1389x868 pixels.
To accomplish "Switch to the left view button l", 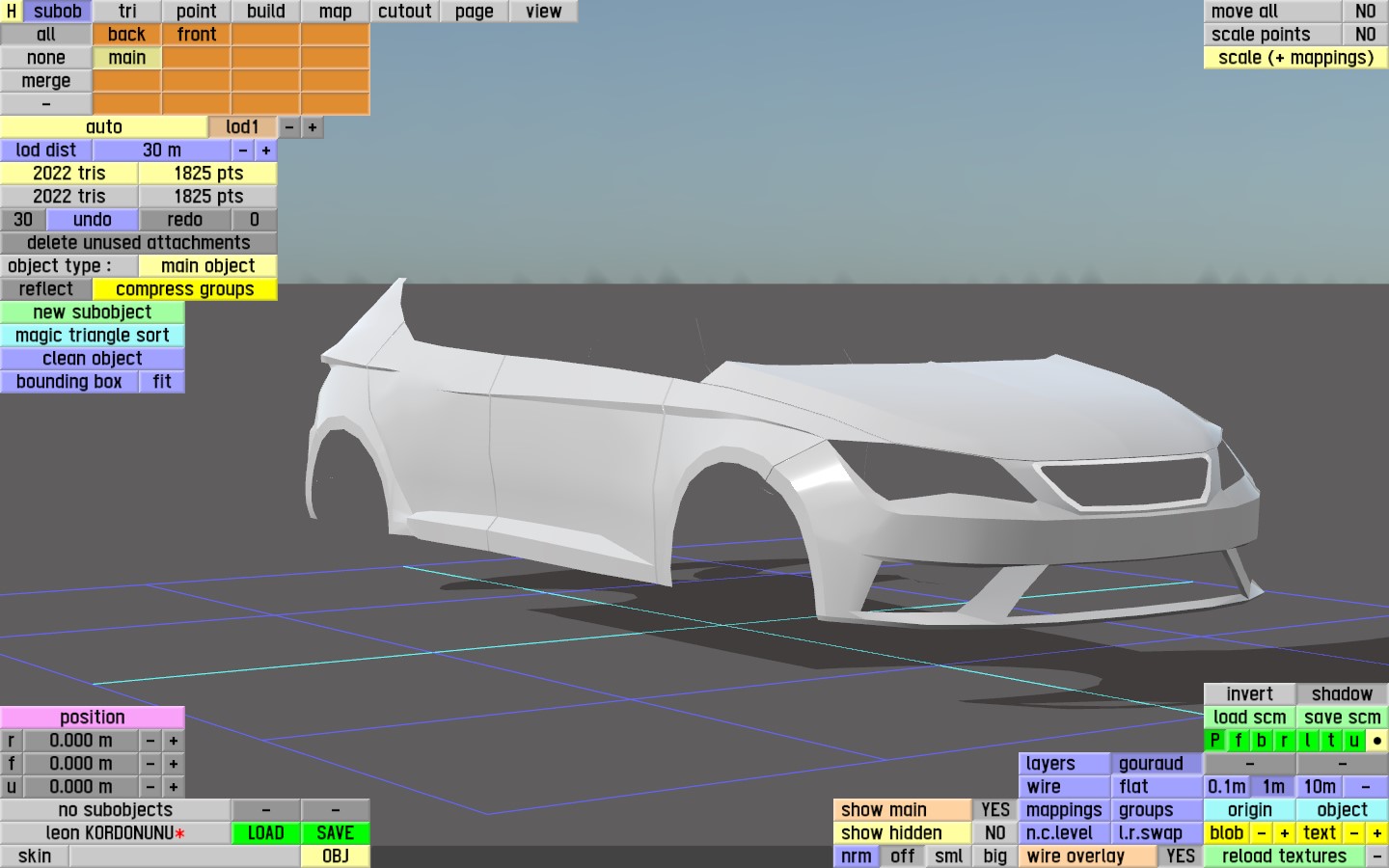I will pyautogui.click(x=1308, y=741).
